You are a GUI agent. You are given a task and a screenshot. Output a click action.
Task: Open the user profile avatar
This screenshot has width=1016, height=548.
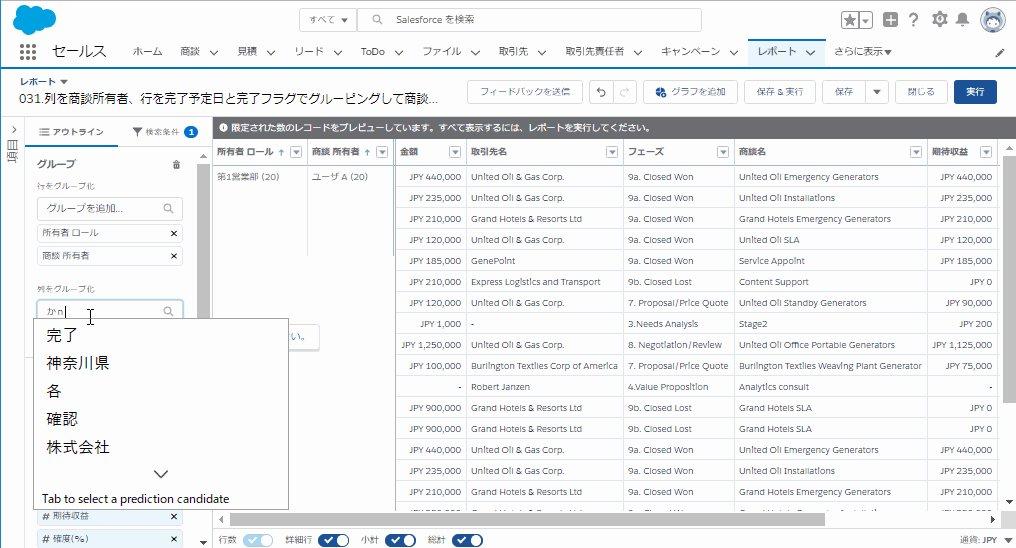click(x=993, y=20)
